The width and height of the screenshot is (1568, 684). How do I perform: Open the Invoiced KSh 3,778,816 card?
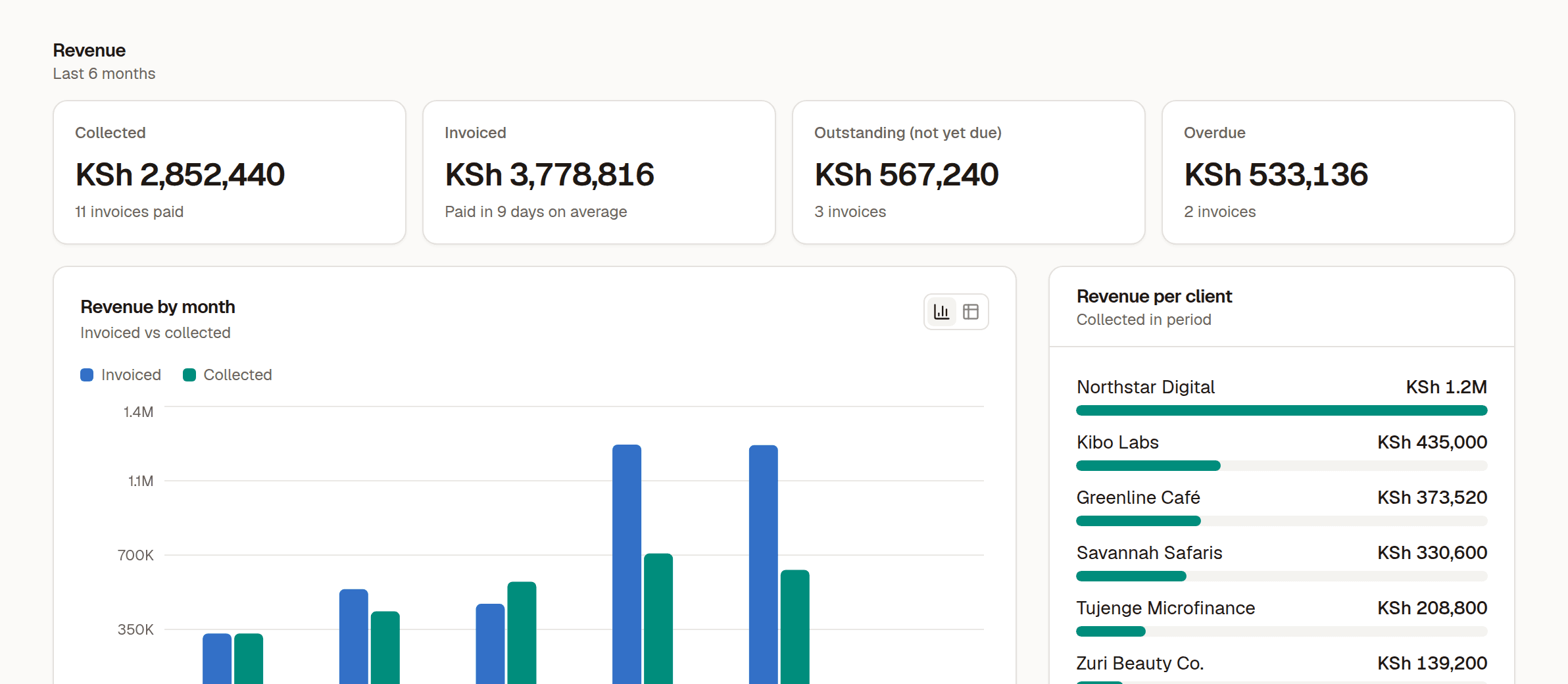tap(599, 172)
